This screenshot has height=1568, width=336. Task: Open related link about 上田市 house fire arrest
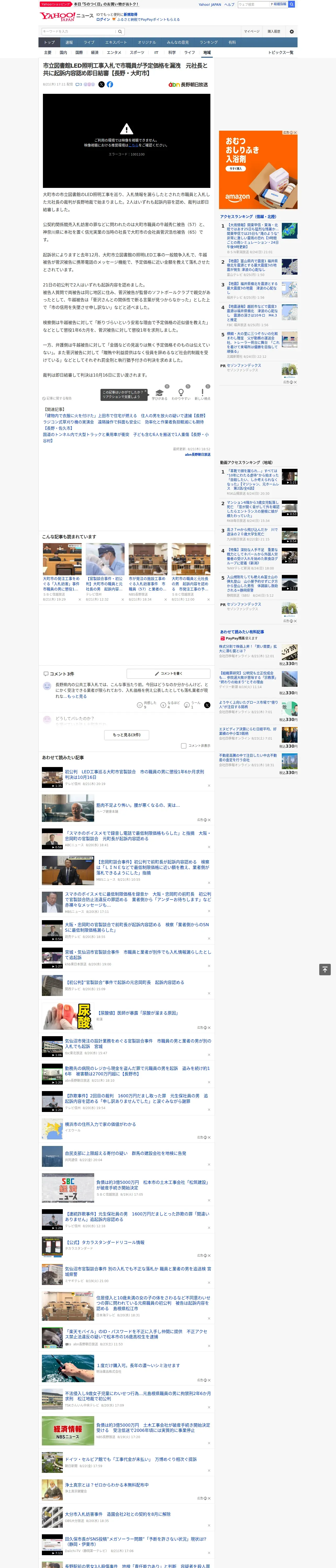(x=126, y=416)
